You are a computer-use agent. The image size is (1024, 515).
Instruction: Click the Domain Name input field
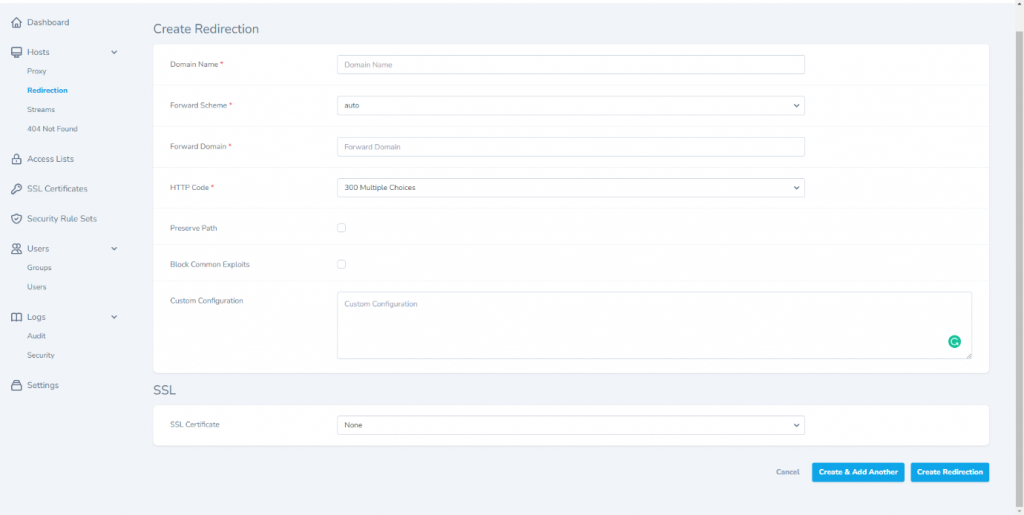570,64
